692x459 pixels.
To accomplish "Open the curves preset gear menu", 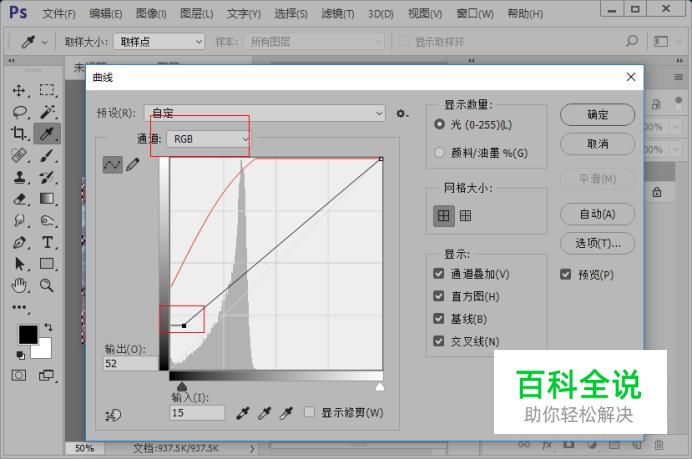I will click(401, 113).
